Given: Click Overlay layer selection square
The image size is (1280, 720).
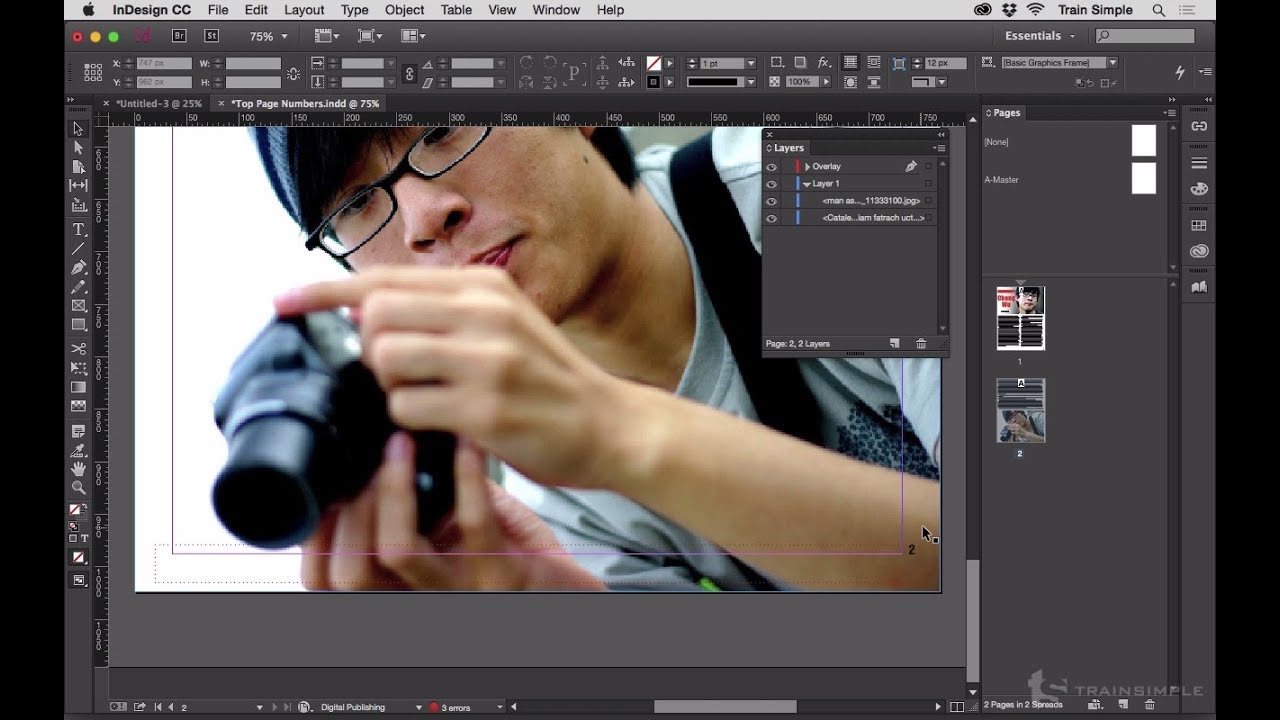Looking at the screenshot, I should [x=929, y=167].
